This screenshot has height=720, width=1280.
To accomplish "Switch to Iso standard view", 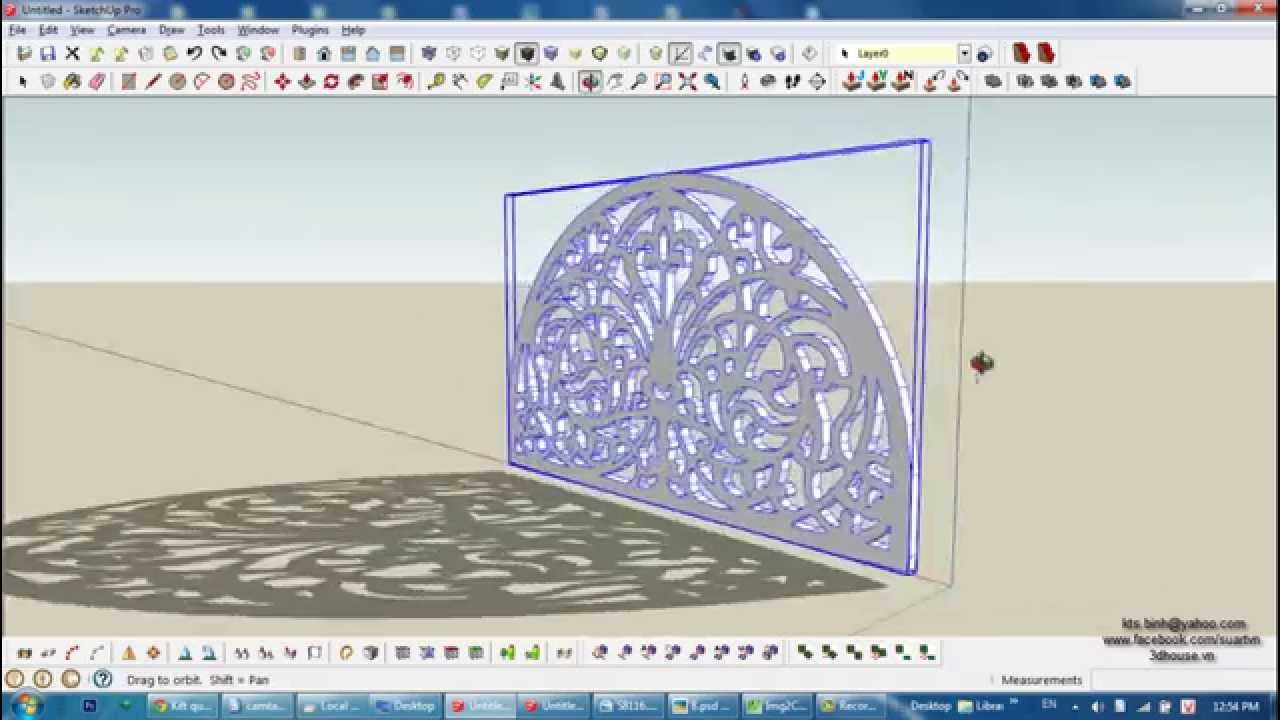I will tap(299, 54).
